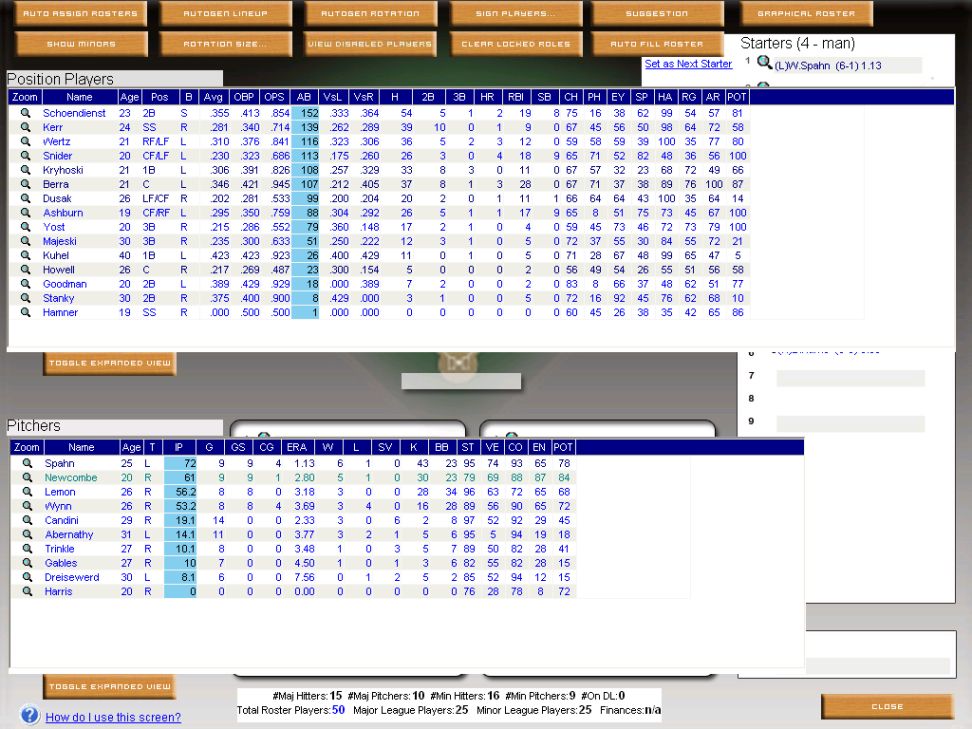Click the magnifier for Hamner
The height and width of the screenshot is (729, 972).
(25, 312)
